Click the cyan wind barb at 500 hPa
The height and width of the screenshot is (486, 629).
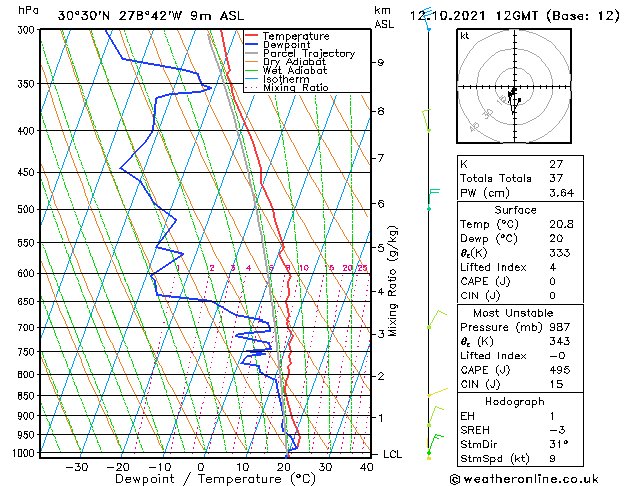click(x=434, y=199)
